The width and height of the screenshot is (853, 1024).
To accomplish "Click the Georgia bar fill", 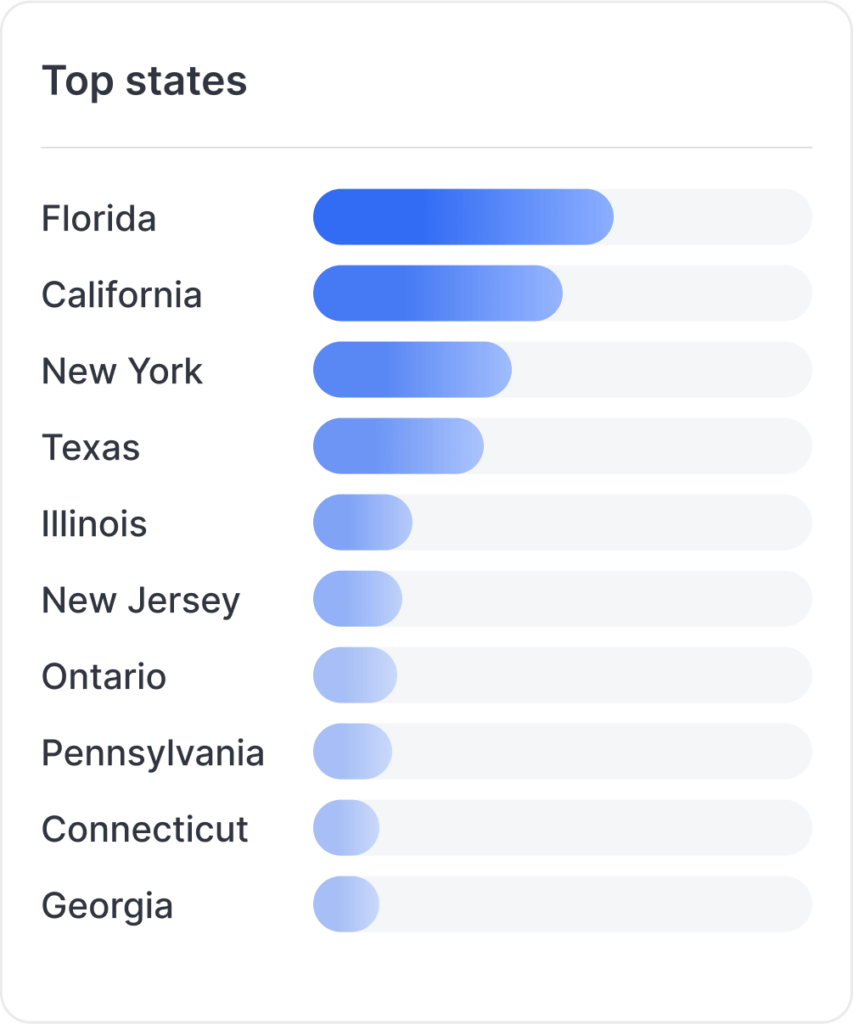I will click(346, 904).
